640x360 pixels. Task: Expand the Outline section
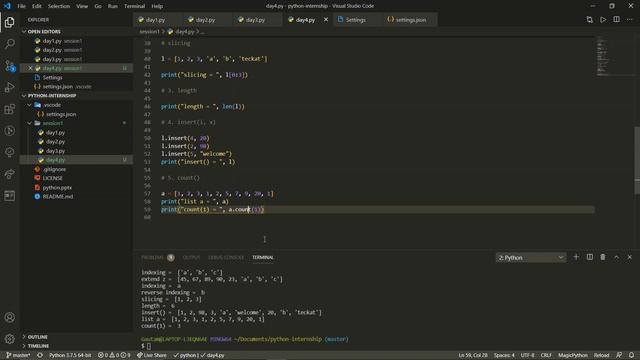pos(38,337)
